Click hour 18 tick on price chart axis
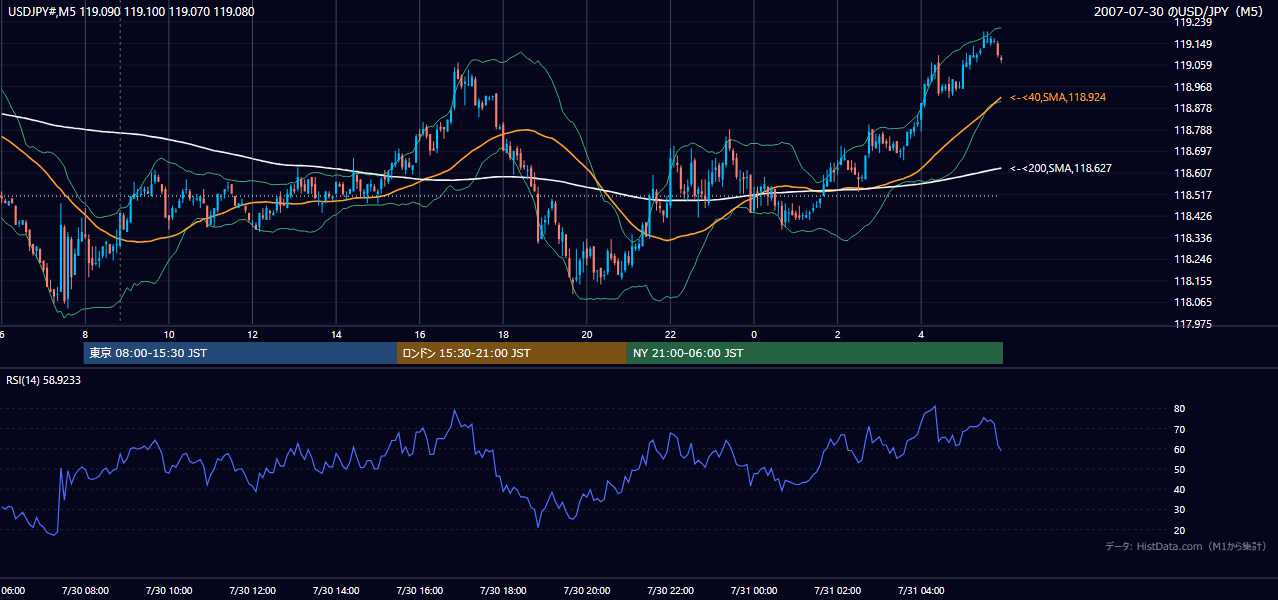This screenshot has width=1278, height=600. pyautogui.click(x=503, y=334)
